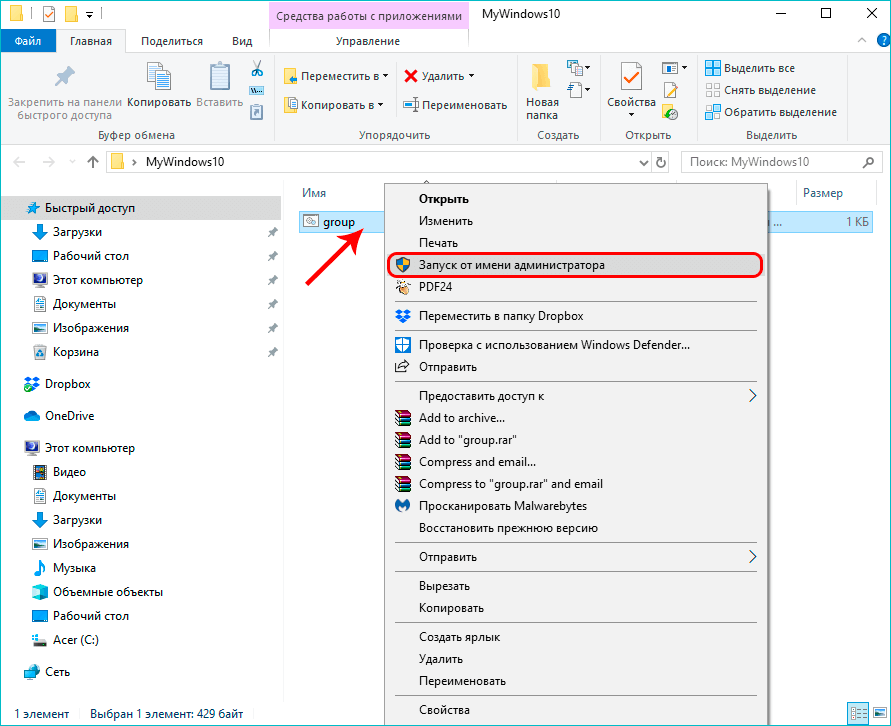Click Вырезать in context menu
Viewport: 891px width, 726px height.
click(x=444, y=586)
